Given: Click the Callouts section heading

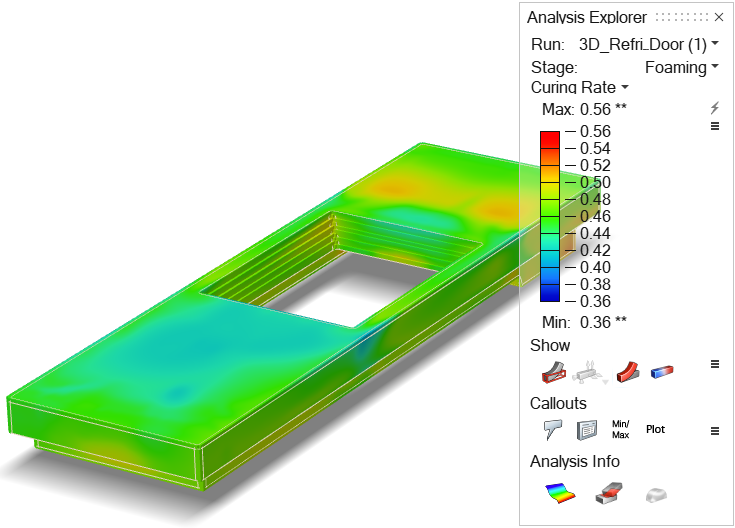Looking at the screenshot, I should [x=558, y=403].
